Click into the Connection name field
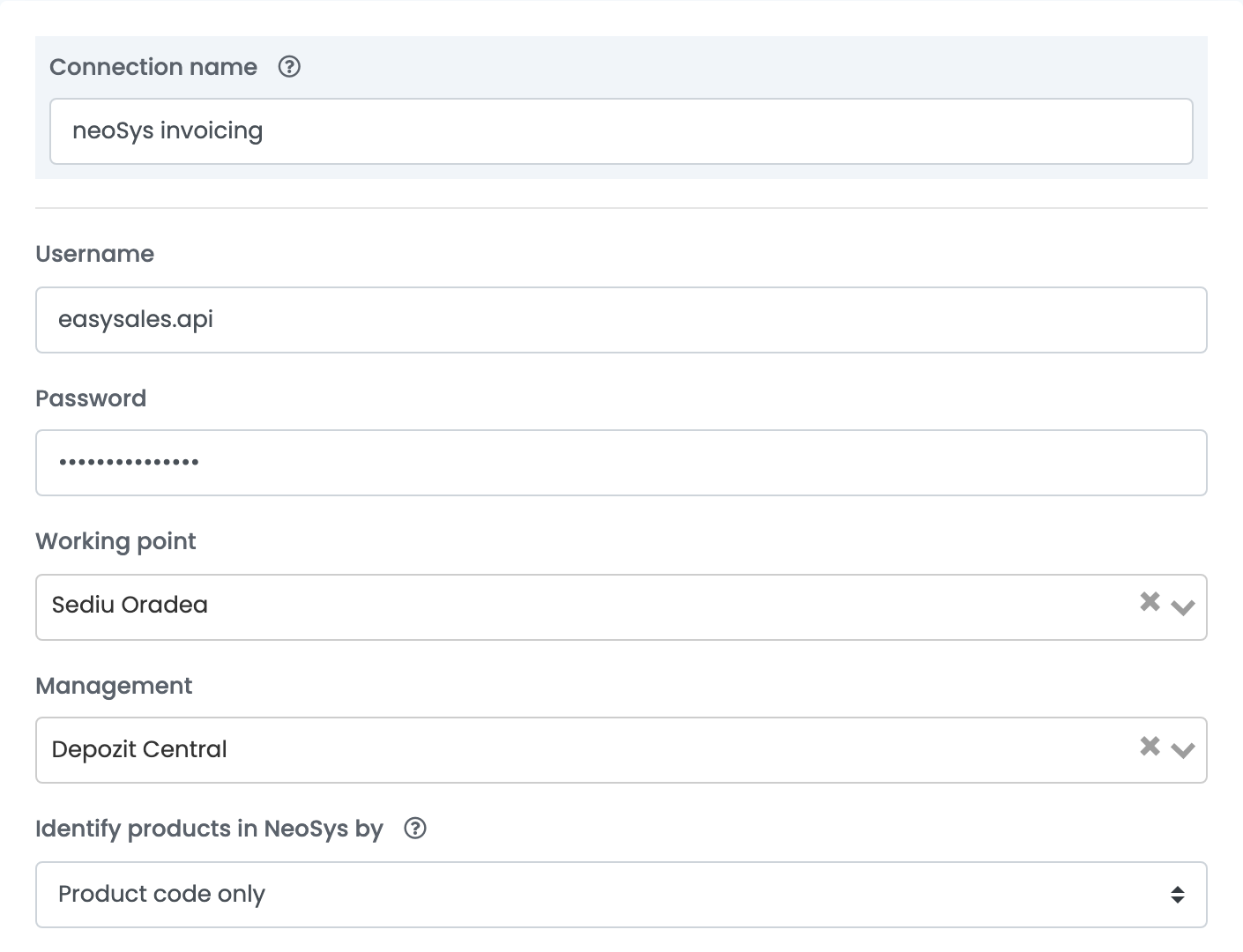 click(621, 131)
